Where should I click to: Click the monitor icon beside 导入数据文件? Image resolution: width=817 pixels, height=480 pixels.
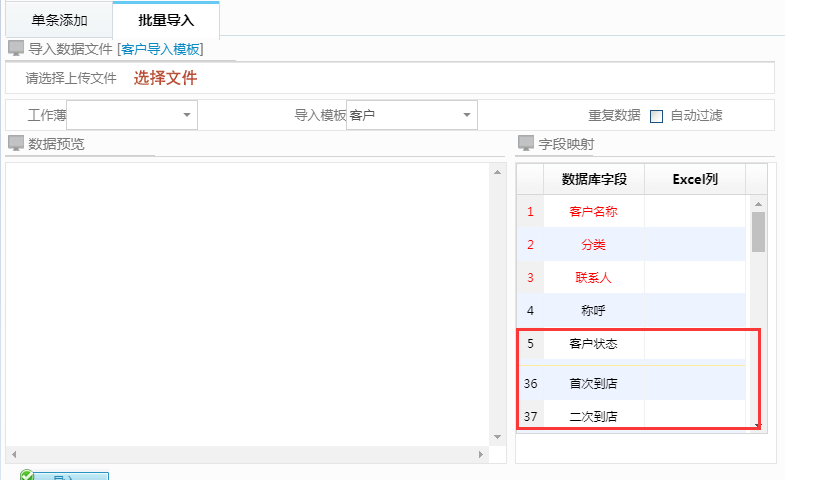coord(15,48)
